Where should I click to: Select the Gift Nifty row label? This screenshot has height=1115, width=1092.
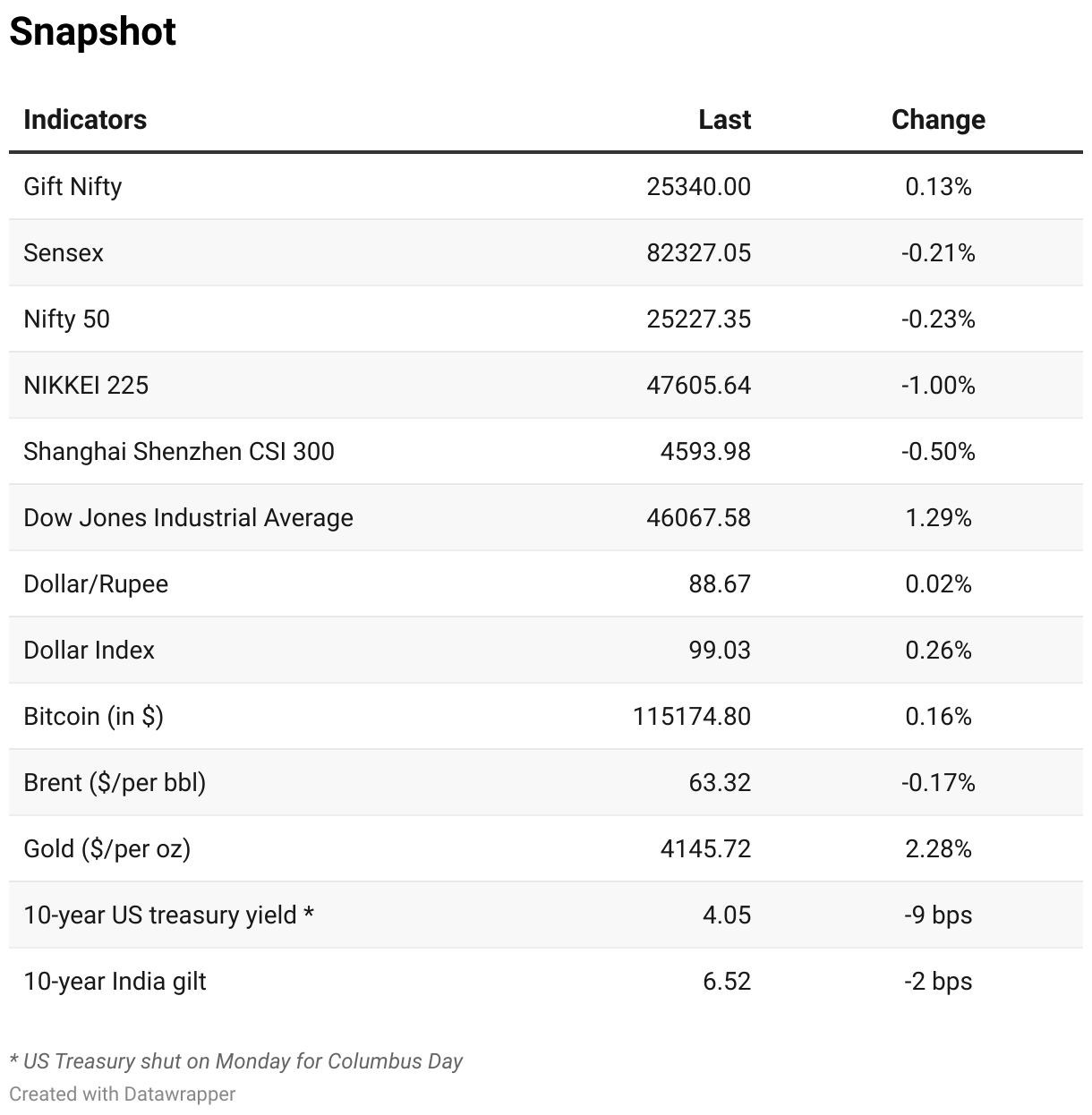pyautogui.click(x=73, y=186)
